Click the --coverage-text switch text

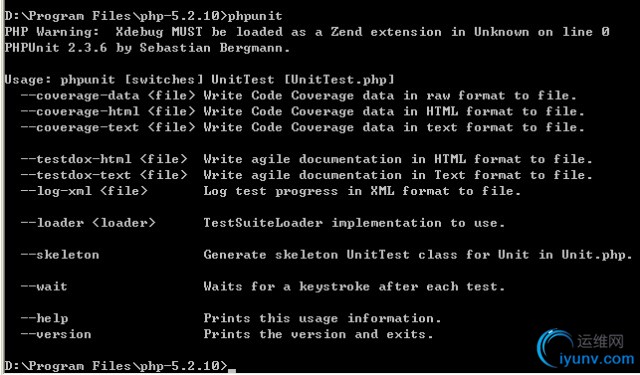click(x=80, y=128)
